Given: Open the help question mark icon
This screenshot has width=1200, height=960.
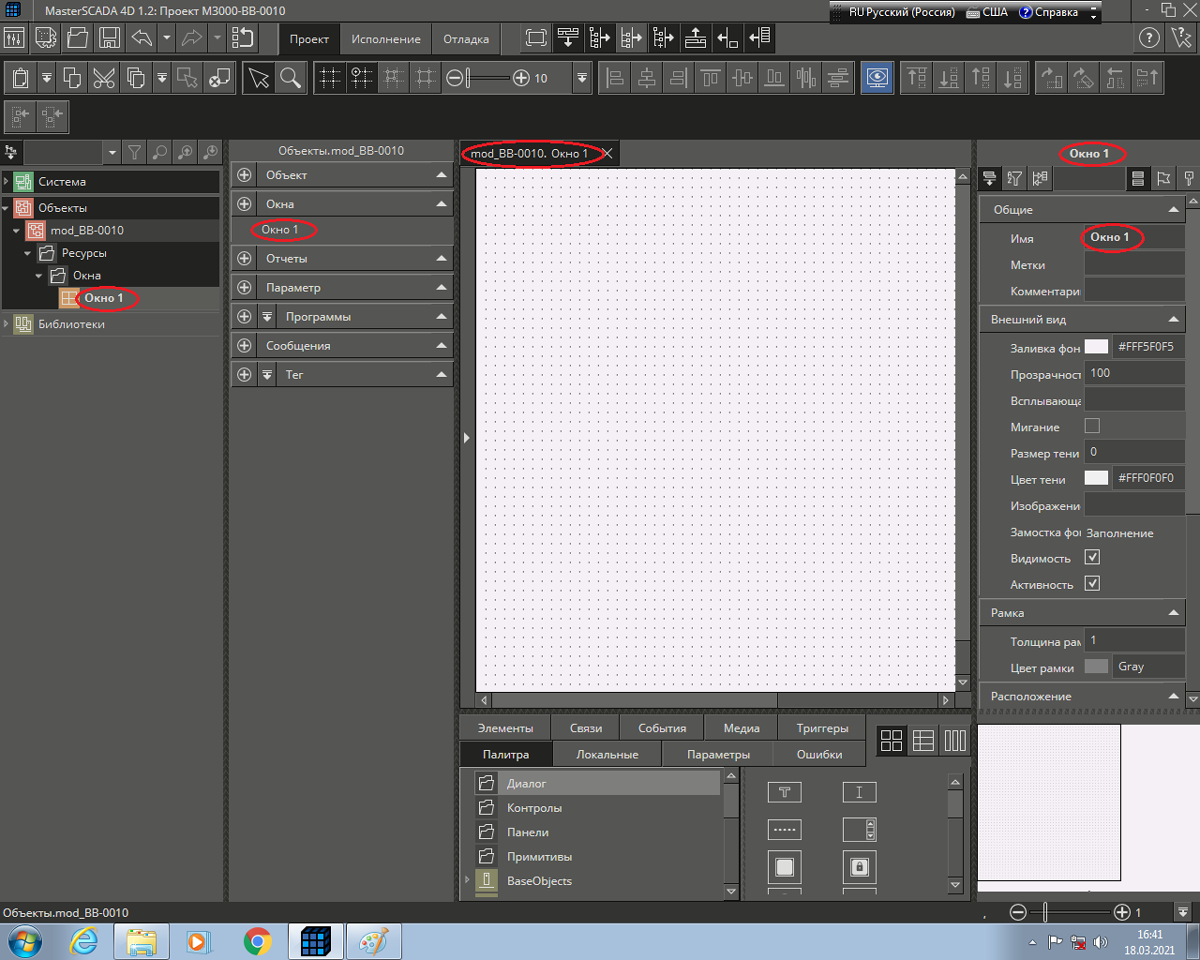Looking at the screenshot, I should coord(1149,39).
